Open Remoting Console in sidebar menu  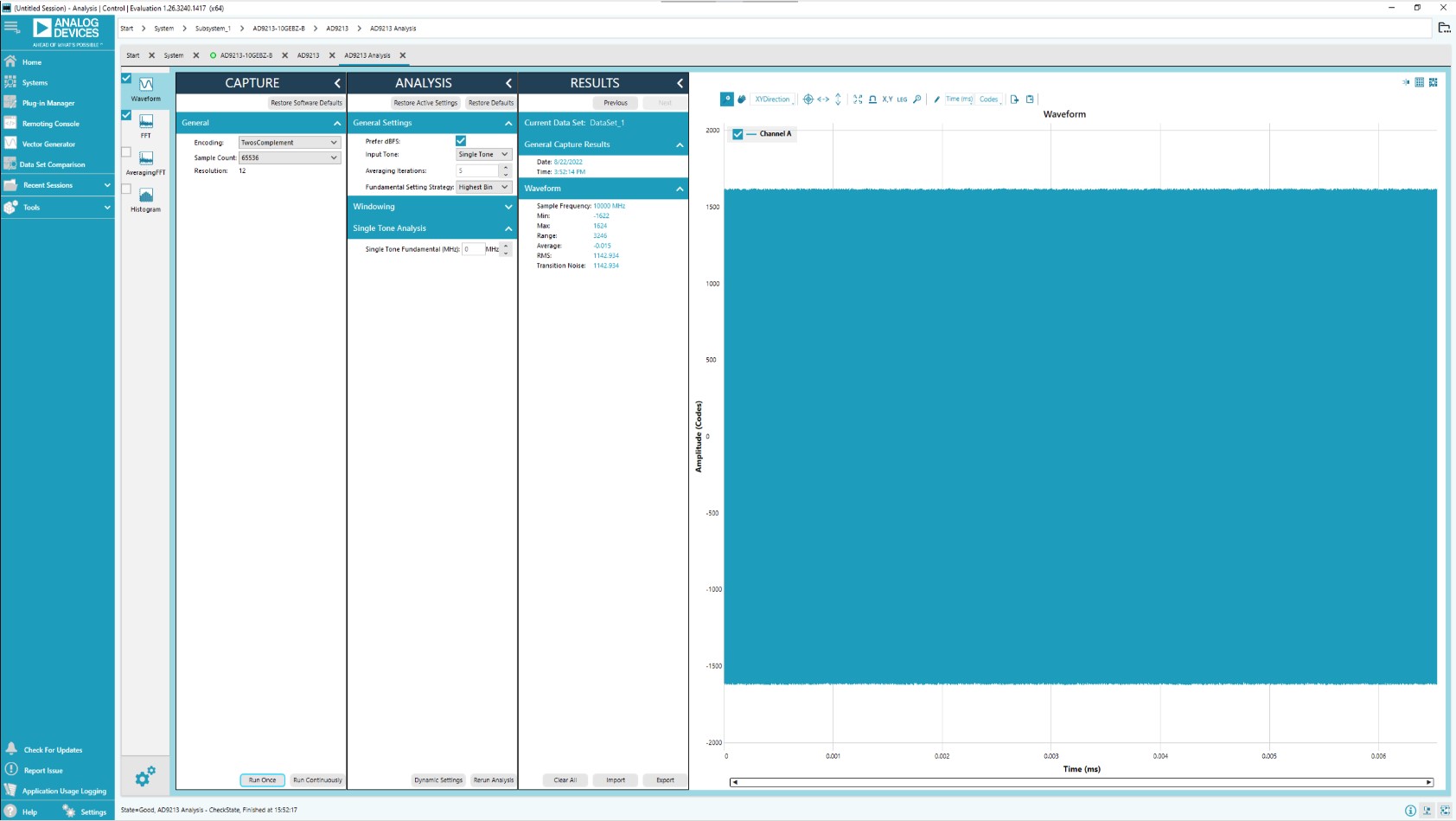[x=50, y=124]
